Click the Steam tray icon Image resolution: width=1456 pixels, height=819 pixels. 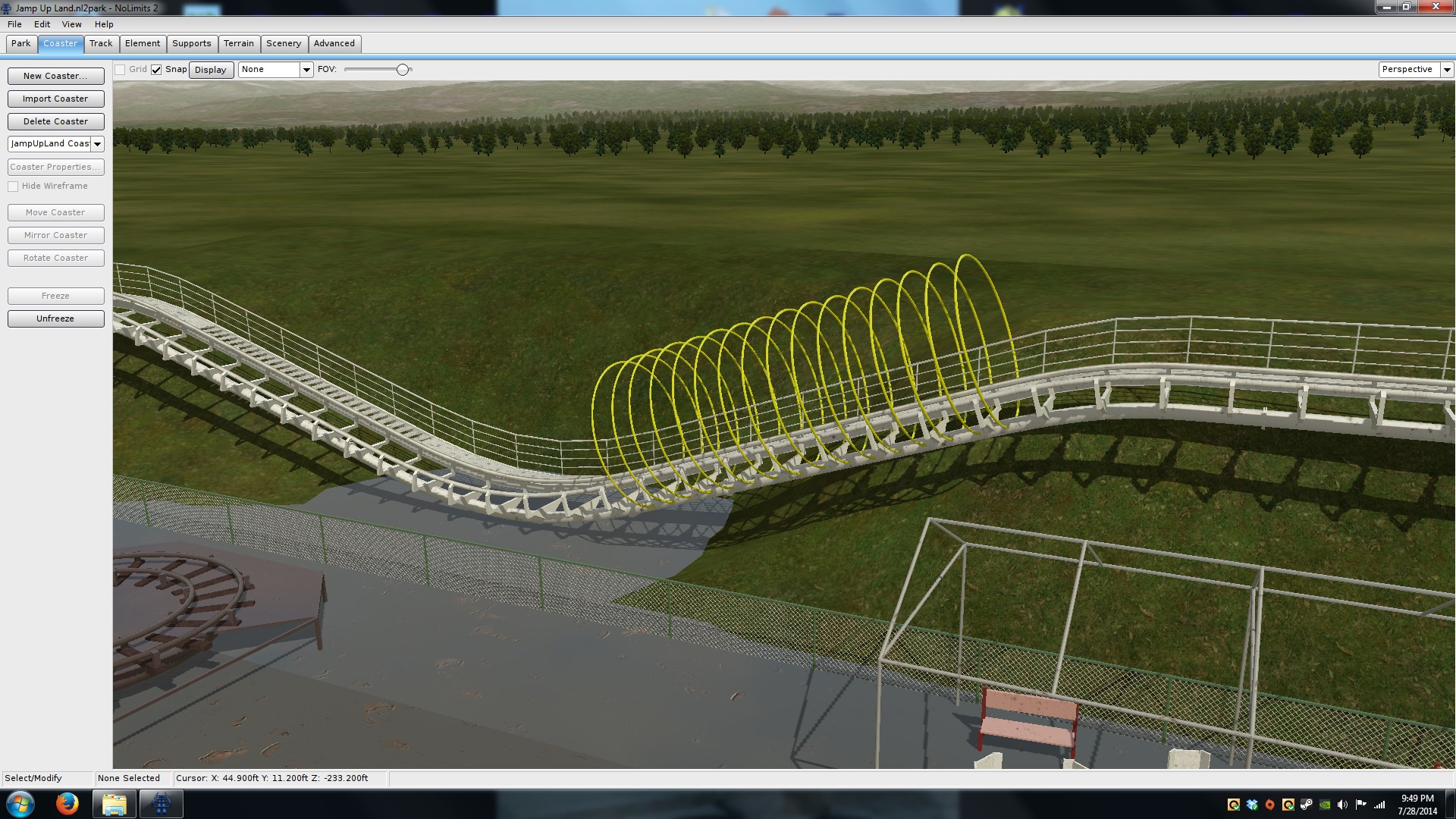(1307, 805)
